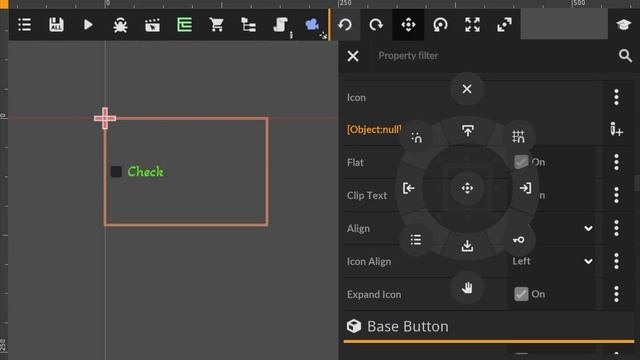This screenshot has height=360, width=640.
Task: Open the list menu icon in toolbar
Action: 24,25
